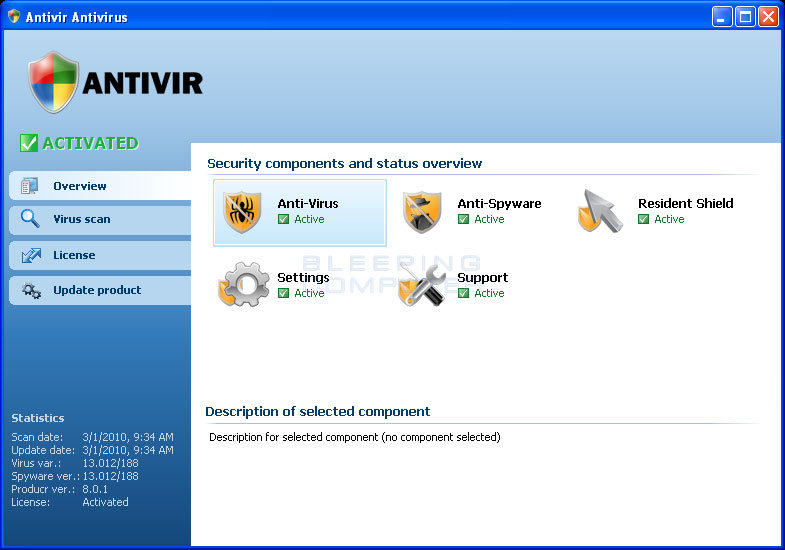Click the Anti-Spyware Active checkbox

[x=464, y=219]
